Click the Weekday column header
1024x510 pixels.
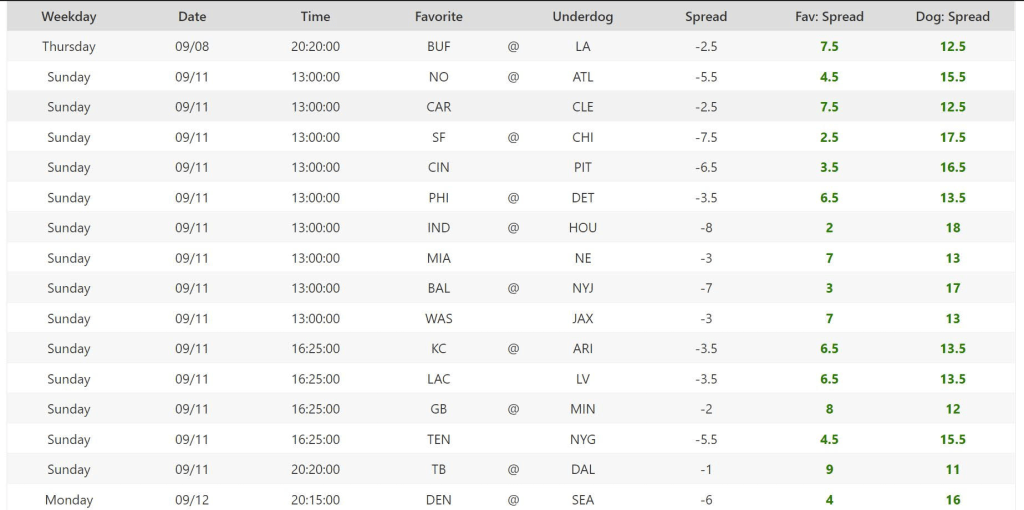pyautogui.click(x=69, y=16)
